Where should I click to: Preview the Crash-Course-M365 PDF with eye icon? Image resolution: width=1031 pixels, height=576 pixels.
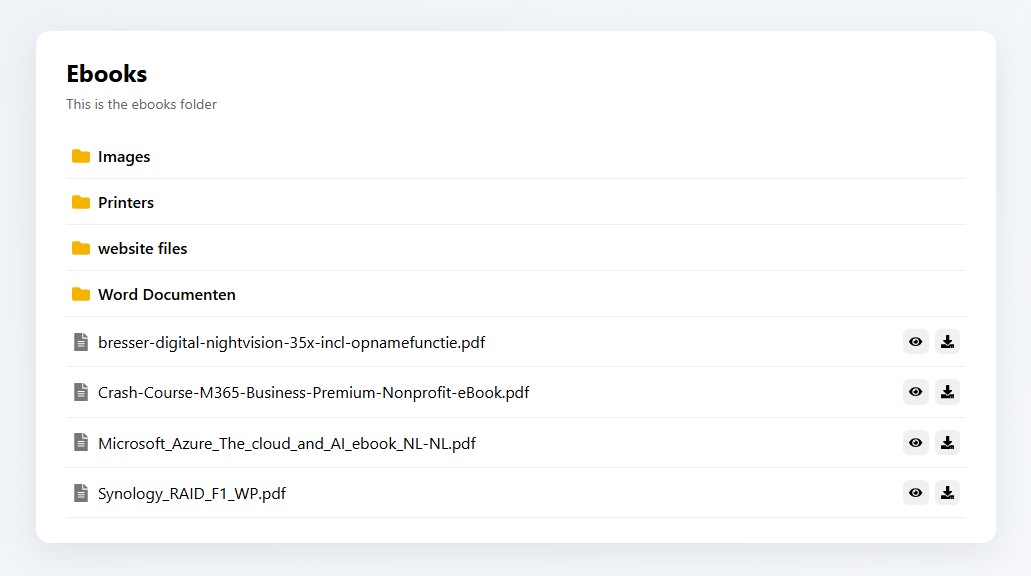pyautogui.click(x=915, y=392)
